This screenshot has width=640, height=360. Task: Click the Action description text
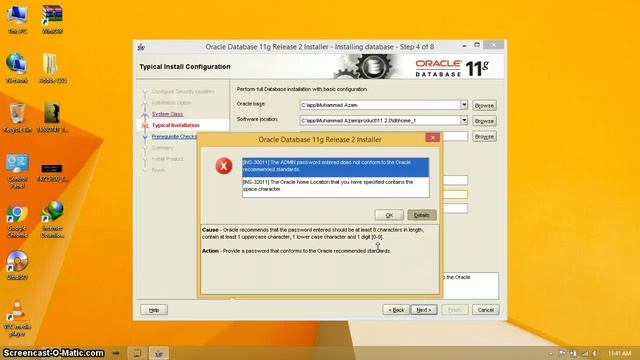point(296,251)
